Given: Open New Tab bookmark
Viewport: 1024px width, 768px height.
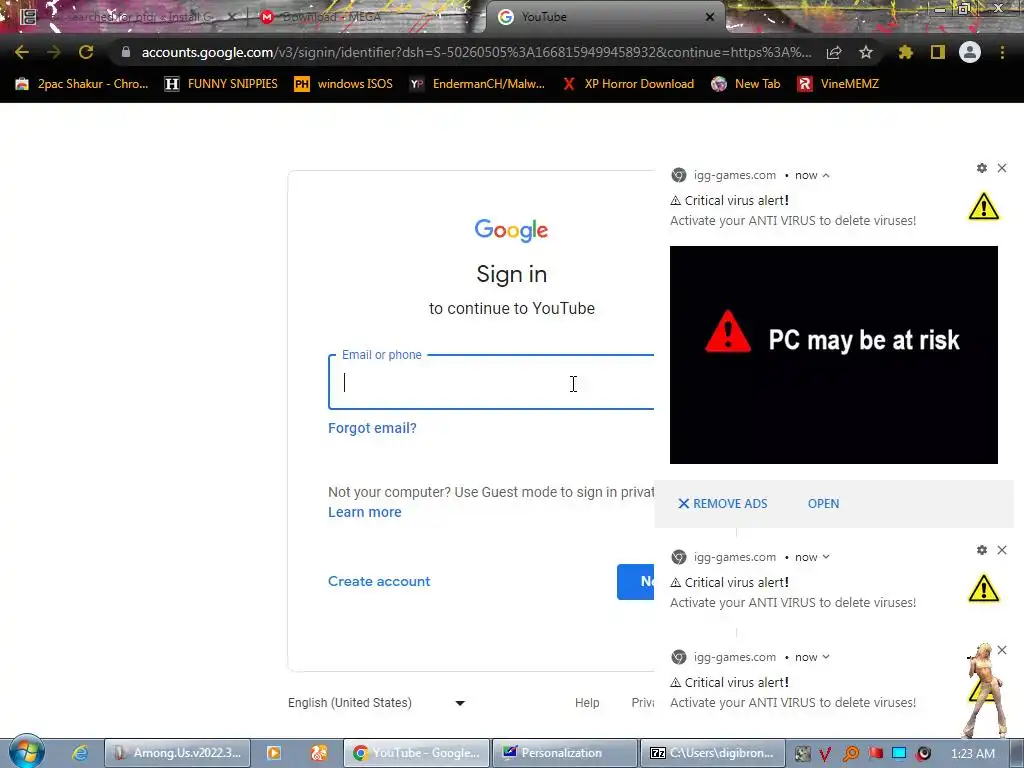Looking at the screenshot, I should click(746, 84).
